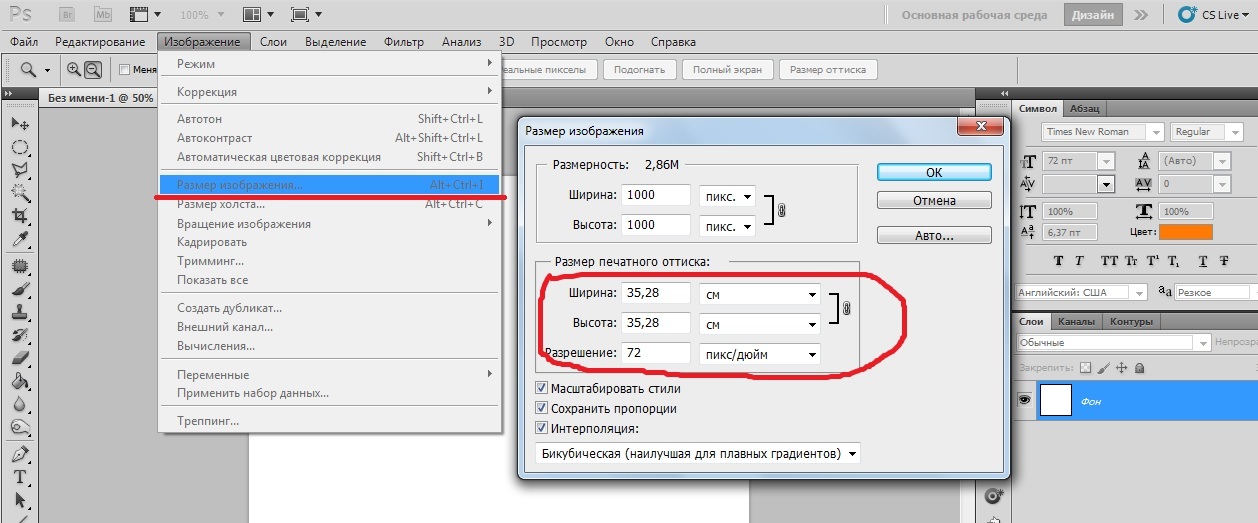This screenshot has width=1258, height=523.
Task: Apply Faux Bold in the Character panel
Action: click(1060, 260)
